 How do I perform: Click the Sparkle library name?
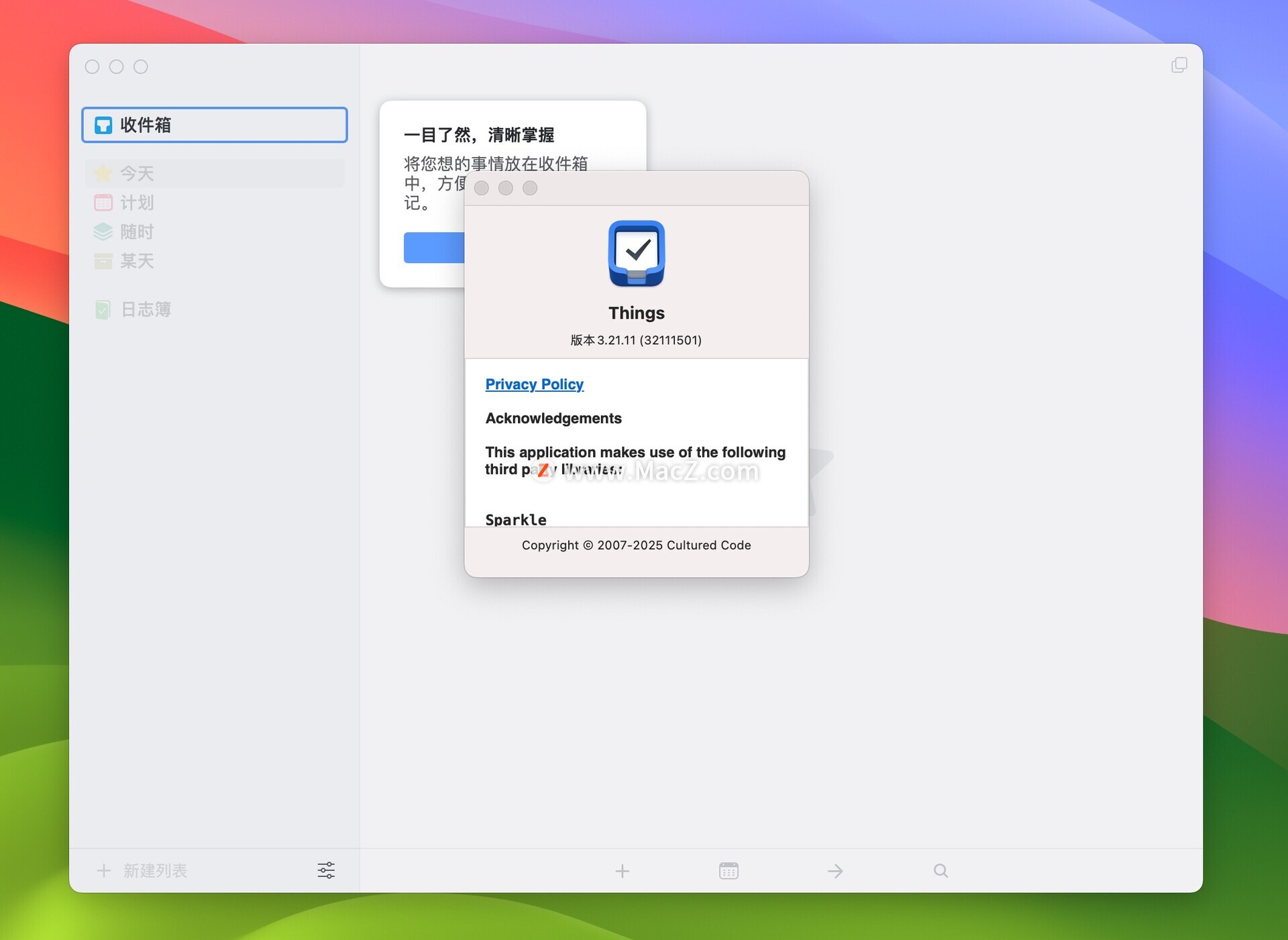(x=516, y=519)
